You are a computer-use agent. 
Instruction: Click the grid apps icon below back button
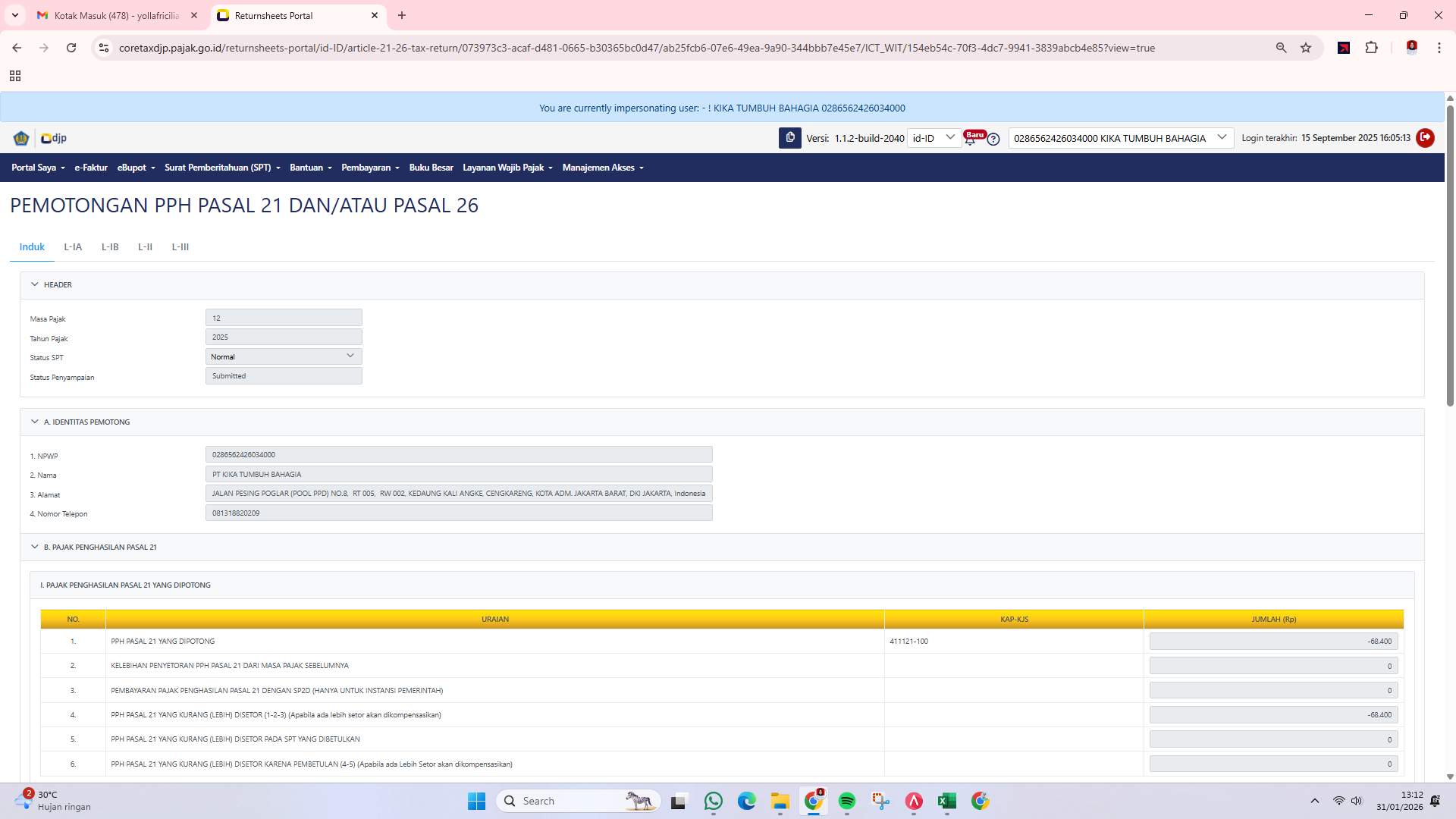tap(15, 76)
